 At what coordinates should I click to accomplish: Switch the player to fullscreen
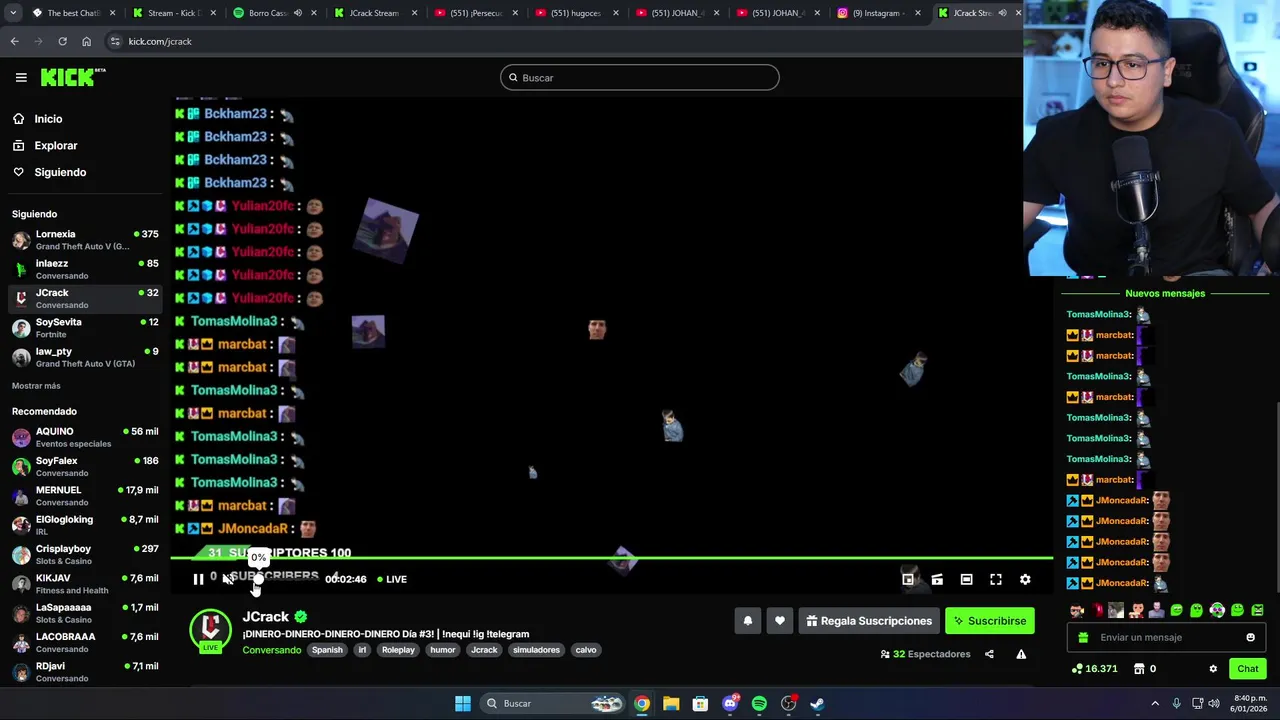point(996,579)
